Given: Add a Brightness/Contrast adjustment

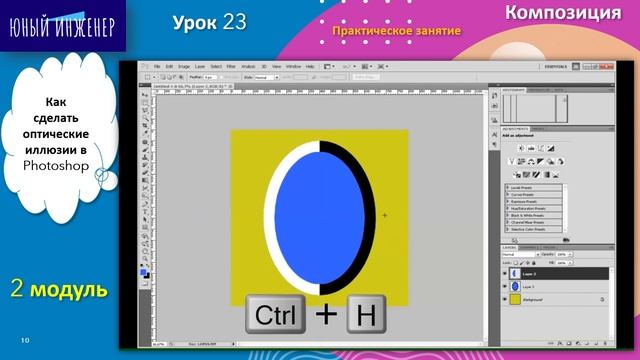Looking at the screenshot, I should point(521,149).
